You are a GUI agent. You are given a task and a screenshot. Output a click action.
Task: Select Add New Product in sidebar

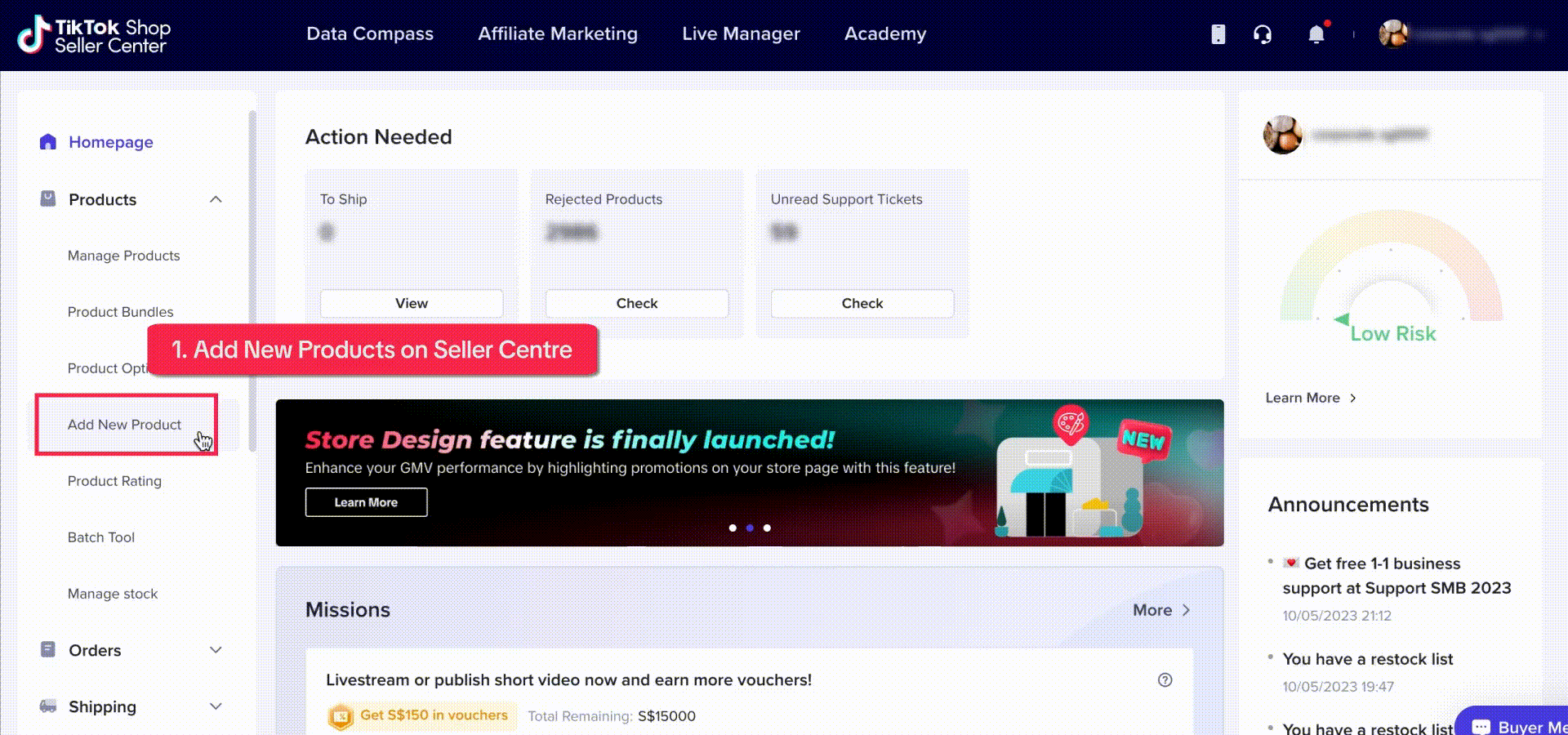(x=125, y=425)
